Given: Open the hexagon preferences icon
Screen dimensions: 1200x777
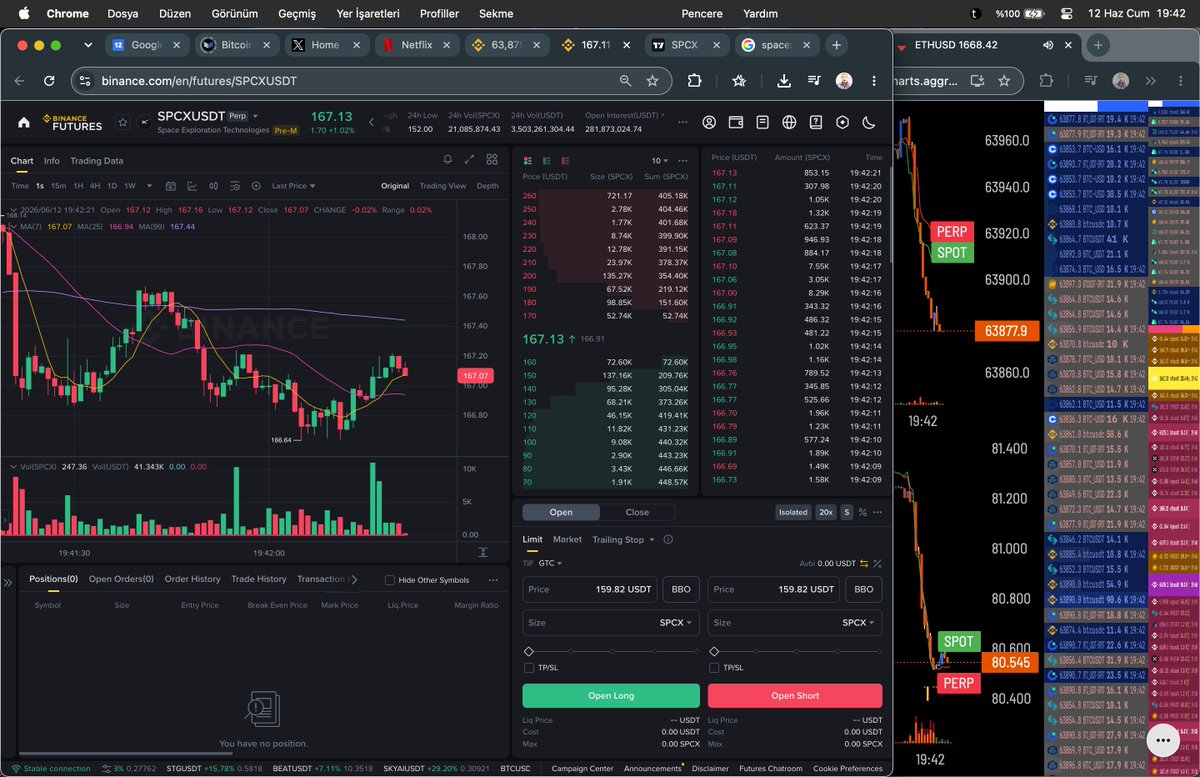Looking at the screenshot, I should tap(842, 122).
